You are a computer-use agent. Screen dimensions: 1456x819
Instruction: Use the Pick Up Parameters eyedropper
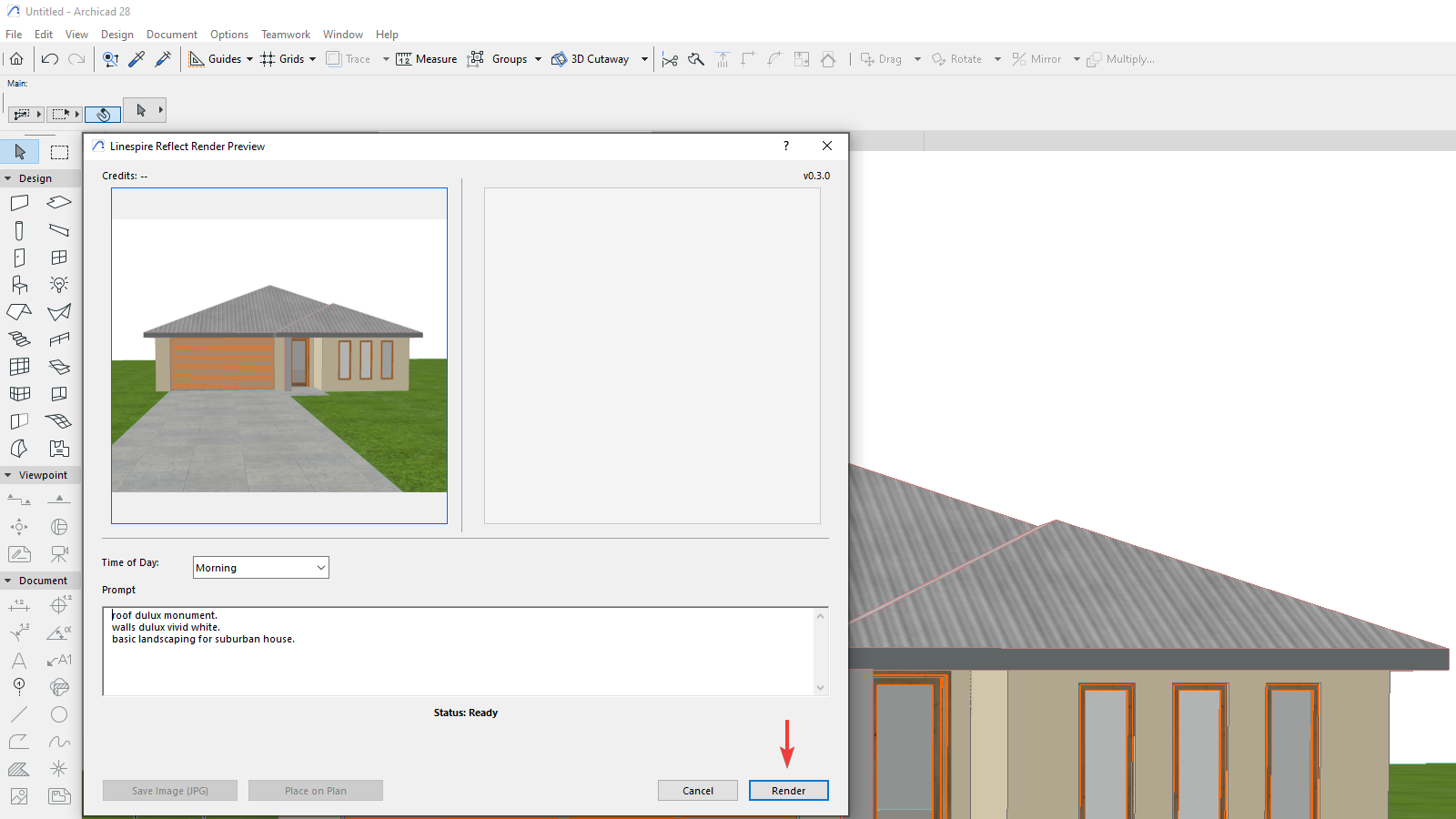[136, 59]
